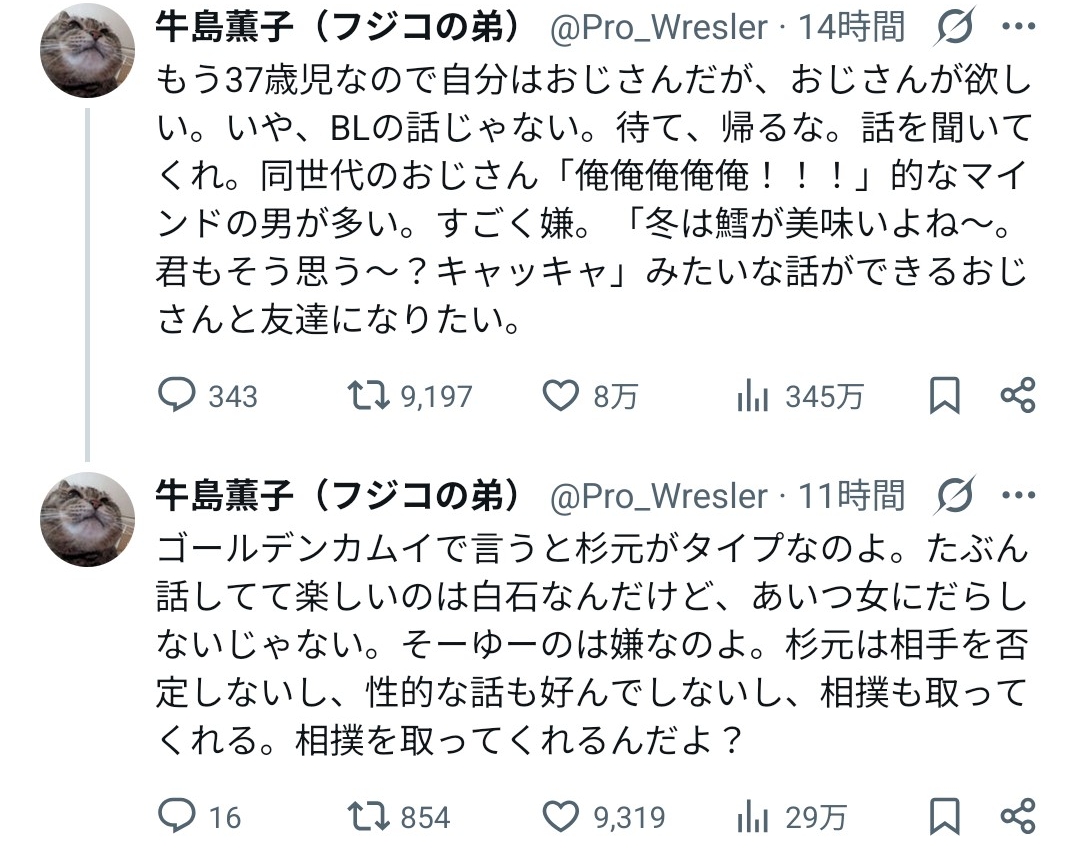Open Grok icon on the 11時間 tweet
This screenshot has width=1080, height=856.
[x=955, y=496]
